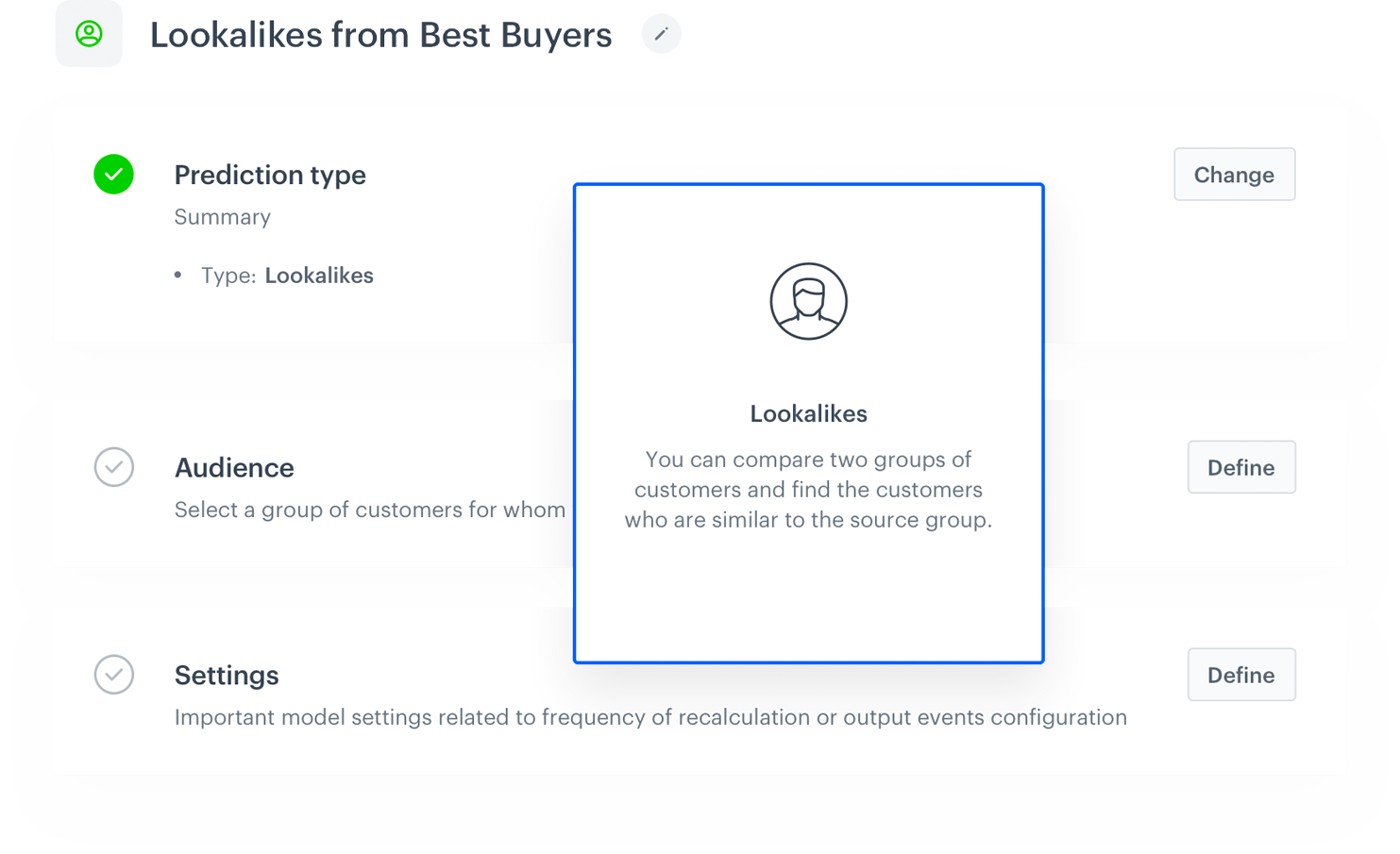Viewport: 1400px width, 854px height.
Task: Click the Change button for Prediction type
Action: coord(1234,175)
